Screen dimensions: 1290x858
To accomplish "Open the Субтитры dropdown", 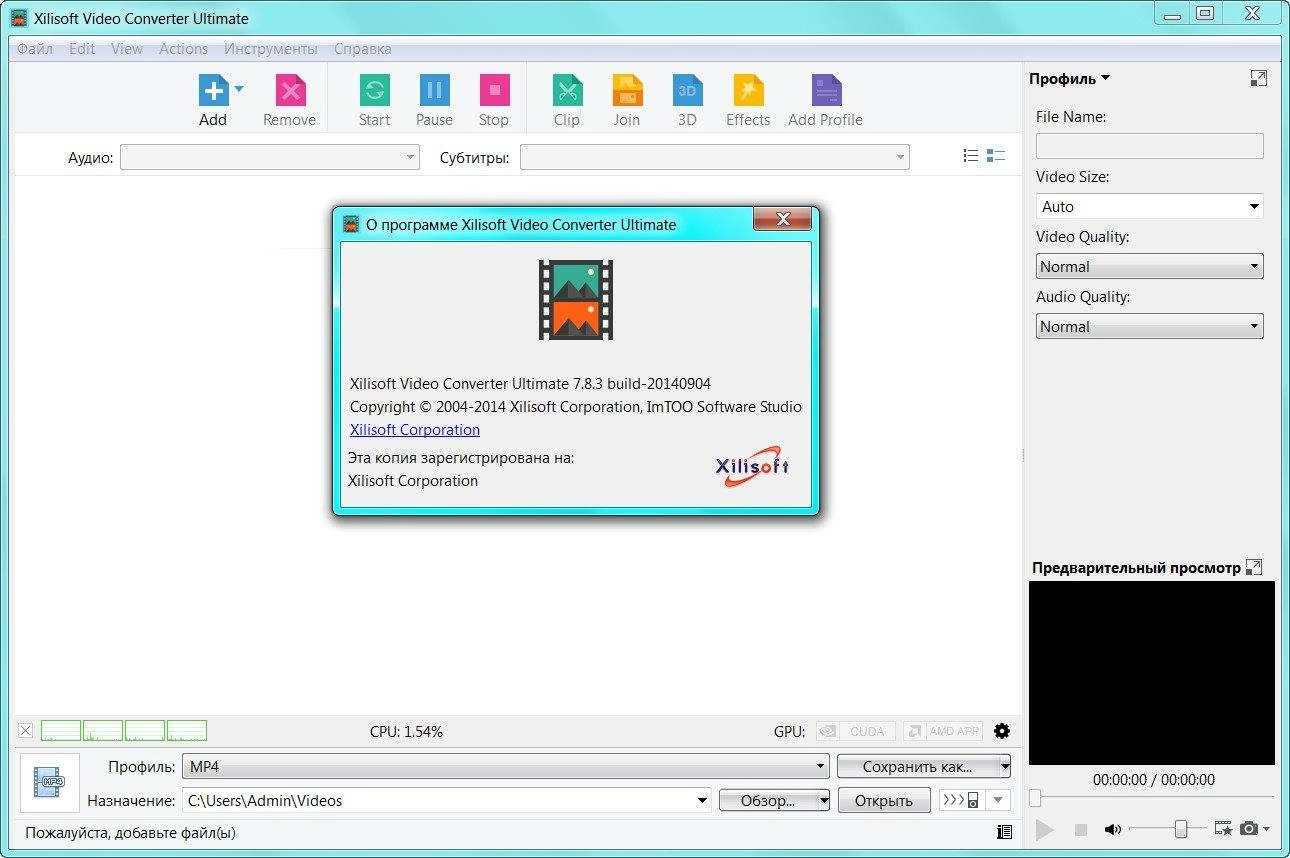I will coord(715,157).
